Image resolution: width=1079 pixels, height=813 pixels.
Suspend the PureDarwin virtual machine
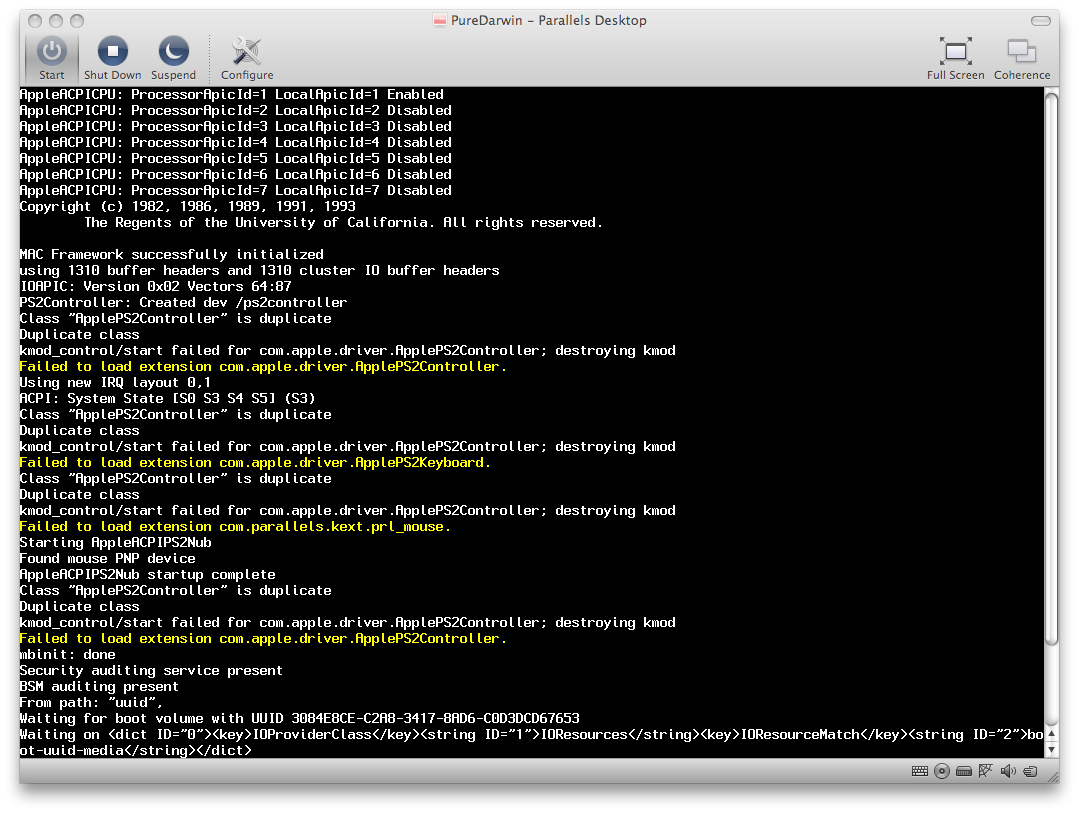click(173, 58)
